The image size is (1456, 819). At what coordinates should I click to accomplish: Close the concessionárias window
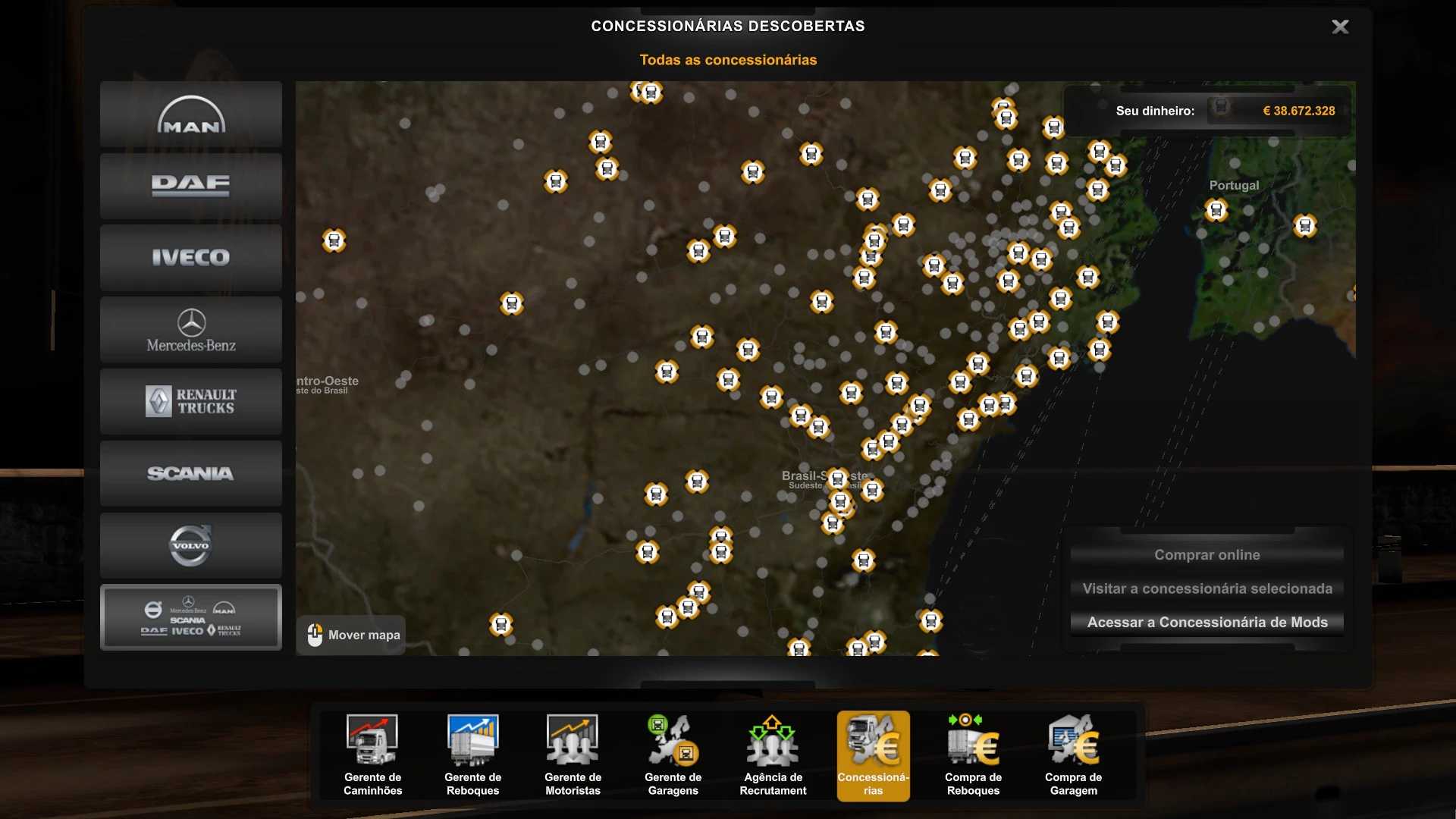(x=1340, y=27)
